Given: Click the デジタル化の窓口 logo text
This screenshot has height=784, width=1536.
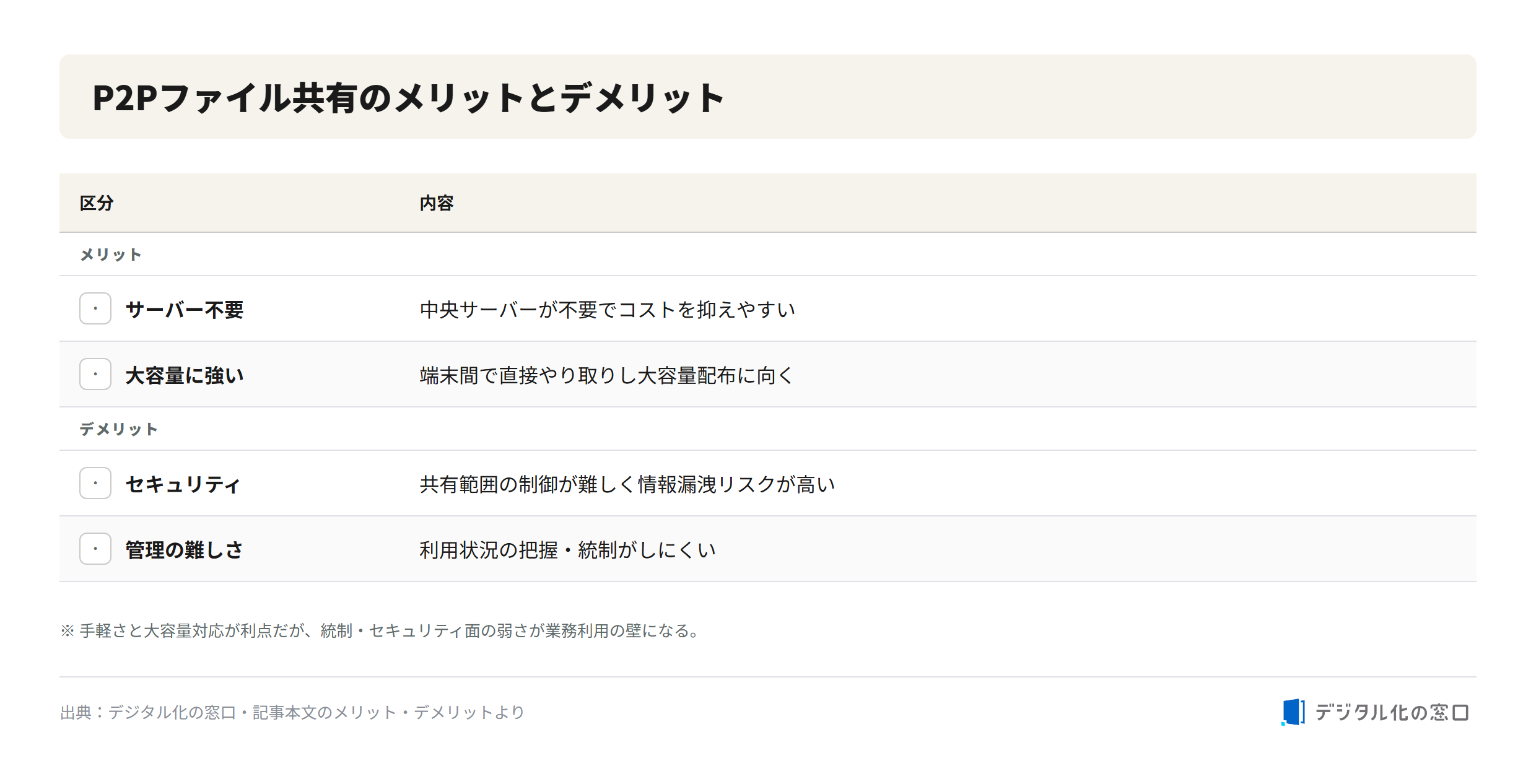Looking at the screenshot, I should pyautogui.click(x=1392, y=713).
